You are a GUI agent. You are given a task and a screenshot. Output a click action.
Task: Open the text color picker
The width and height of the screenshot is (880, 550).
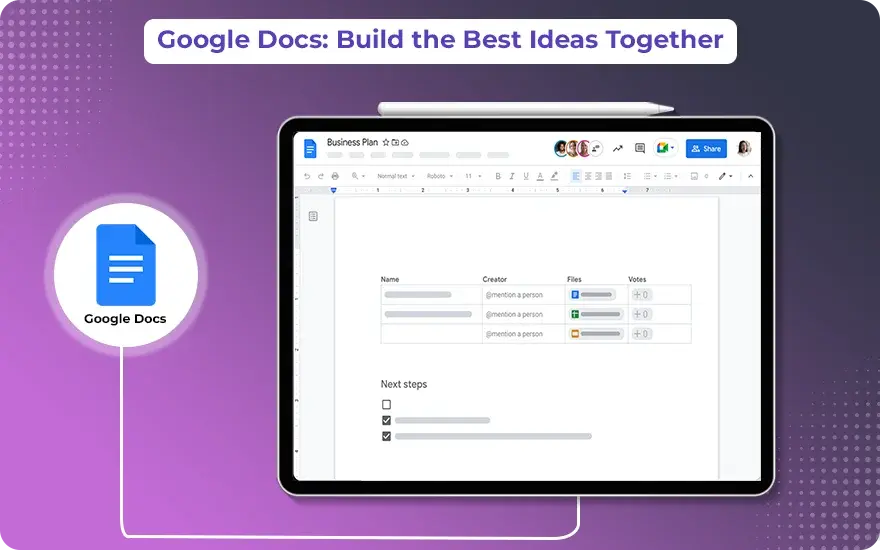[x=540, y=176]
